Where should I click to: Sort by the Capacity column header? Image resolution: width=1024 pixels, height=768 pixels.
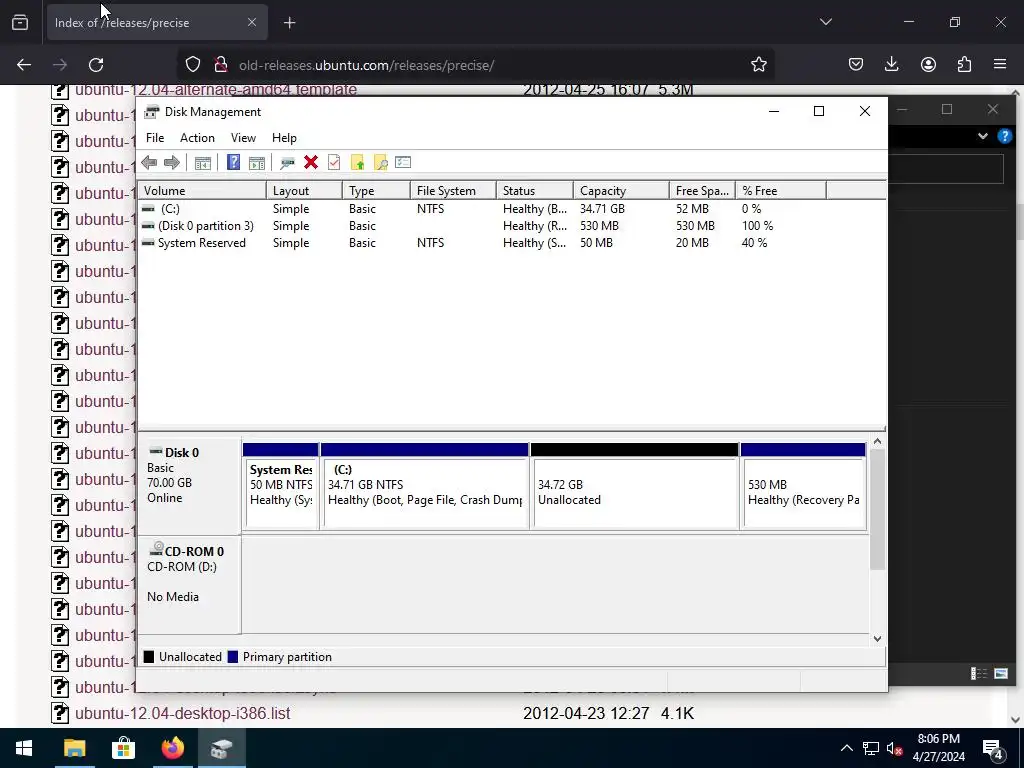click(x=621, y=191)
